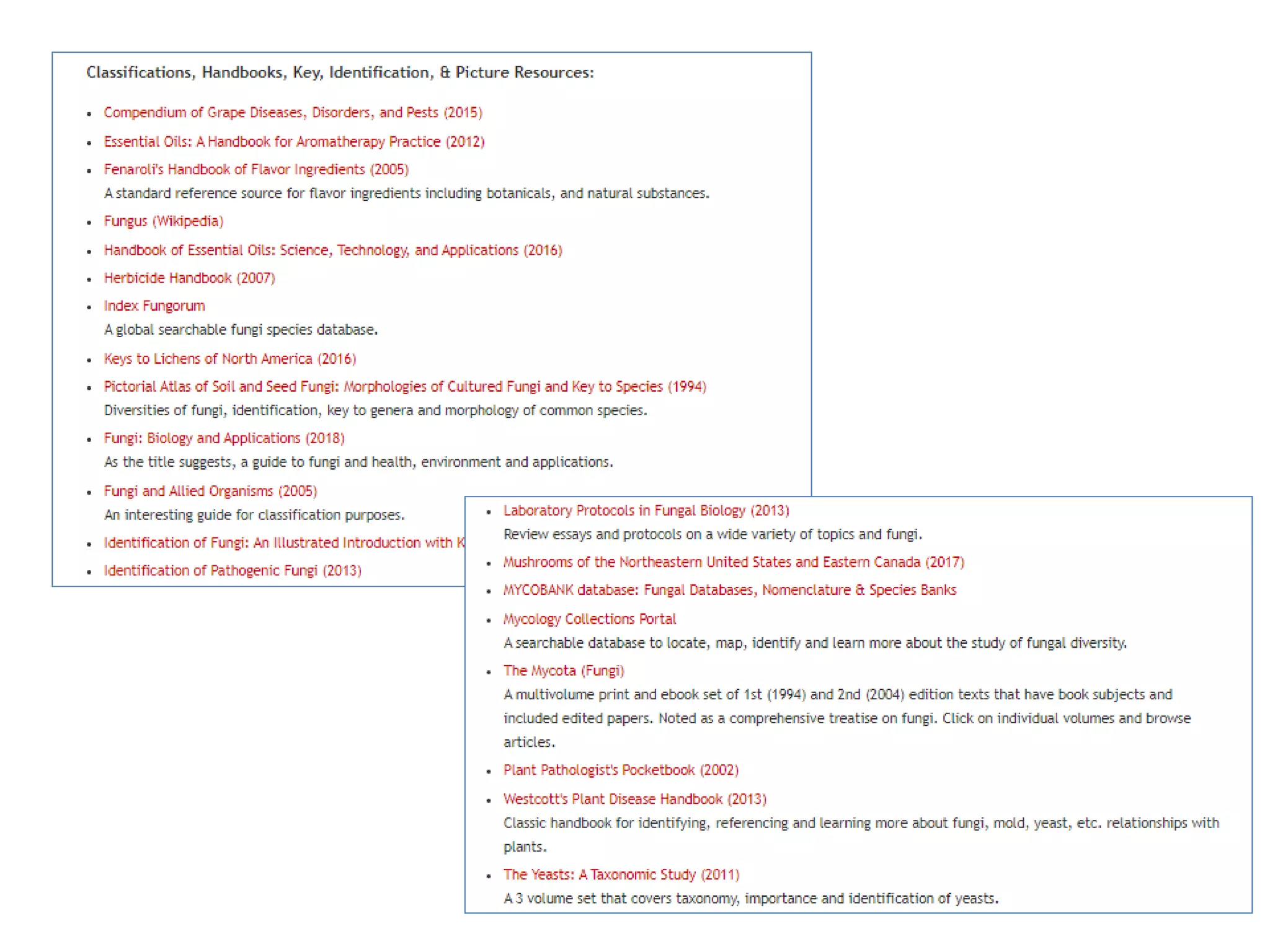1270x952 pixels.
Task: Open Handbook of Essential Oils (2016)
Action: [333, 250]
